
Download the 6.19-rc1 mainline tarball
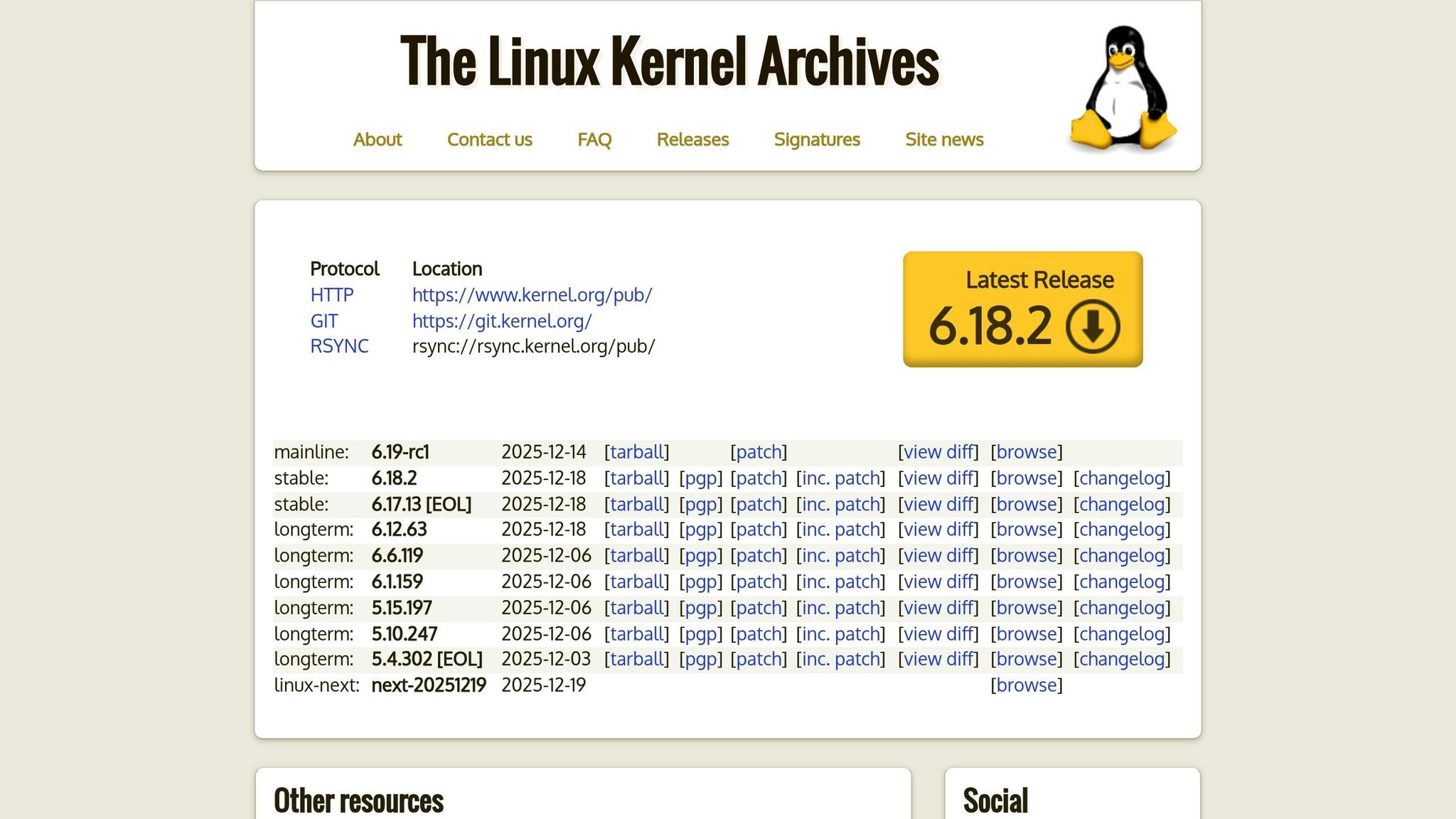[636, 451]
